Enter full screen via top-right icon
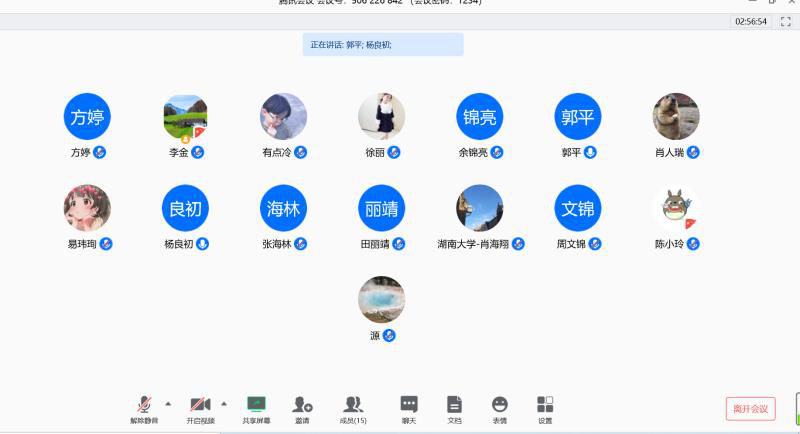 tap(785, 21)
